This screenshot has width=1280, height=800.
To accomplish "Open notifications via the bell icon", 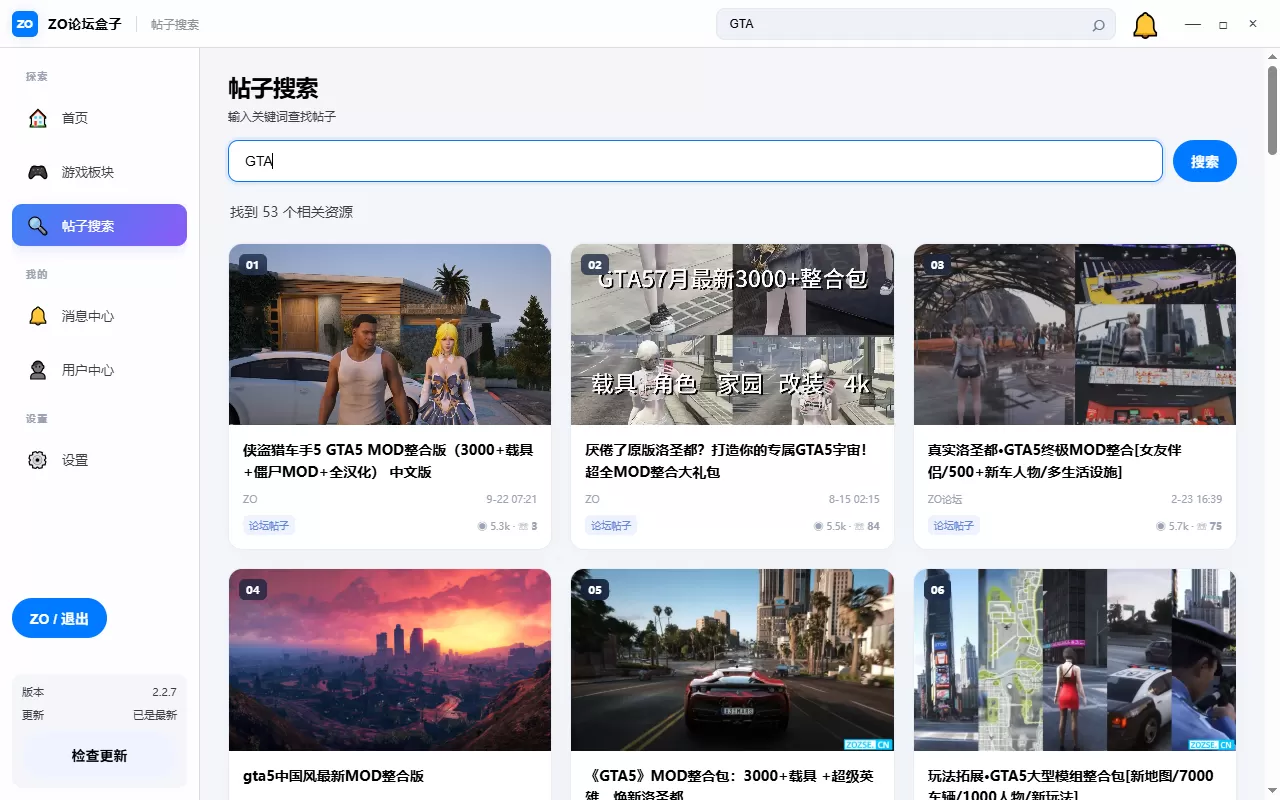I will click(x=1145, y=25).
